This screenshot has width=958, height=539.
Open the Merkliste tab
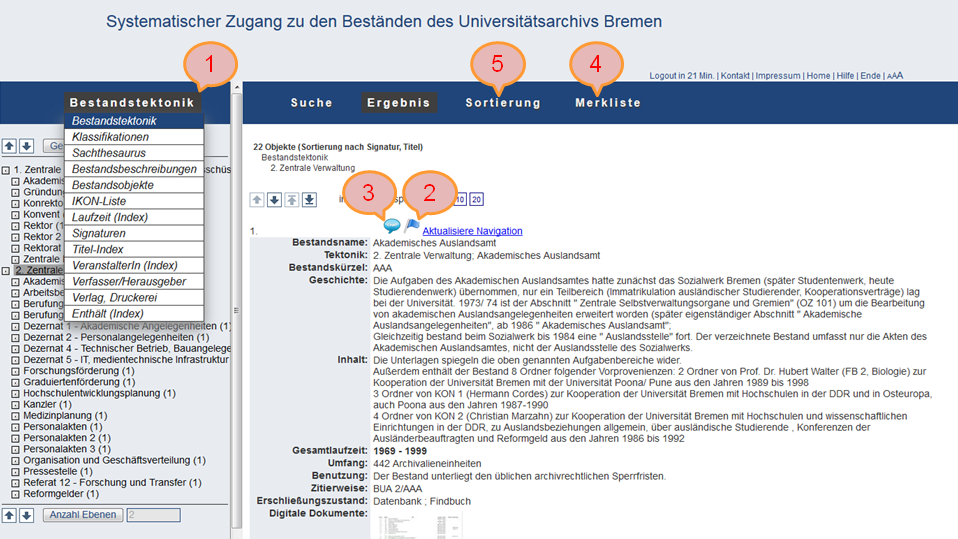click(608, 103)
